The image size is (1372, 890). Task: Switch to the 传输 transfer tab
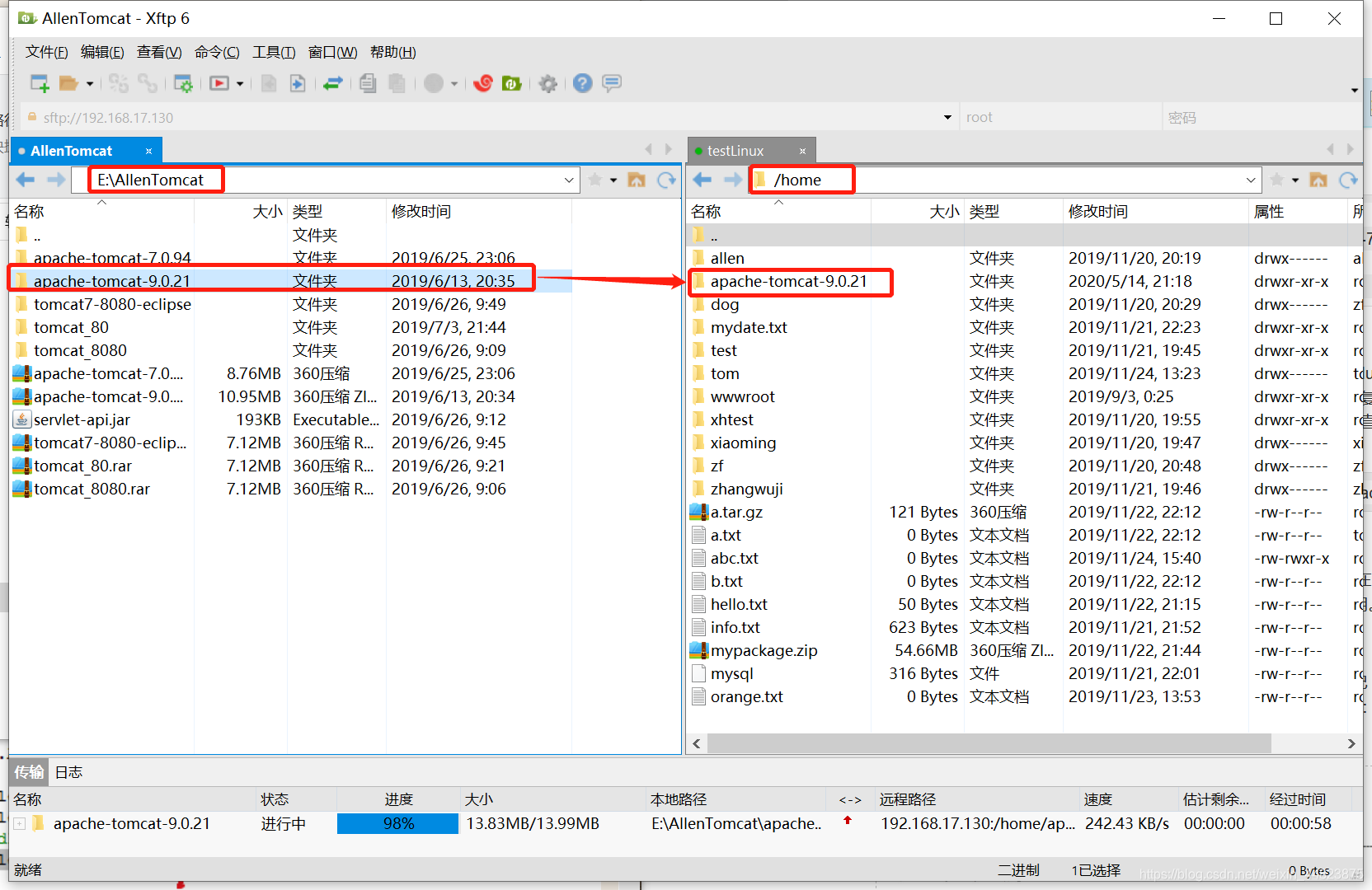pos(29,772)
